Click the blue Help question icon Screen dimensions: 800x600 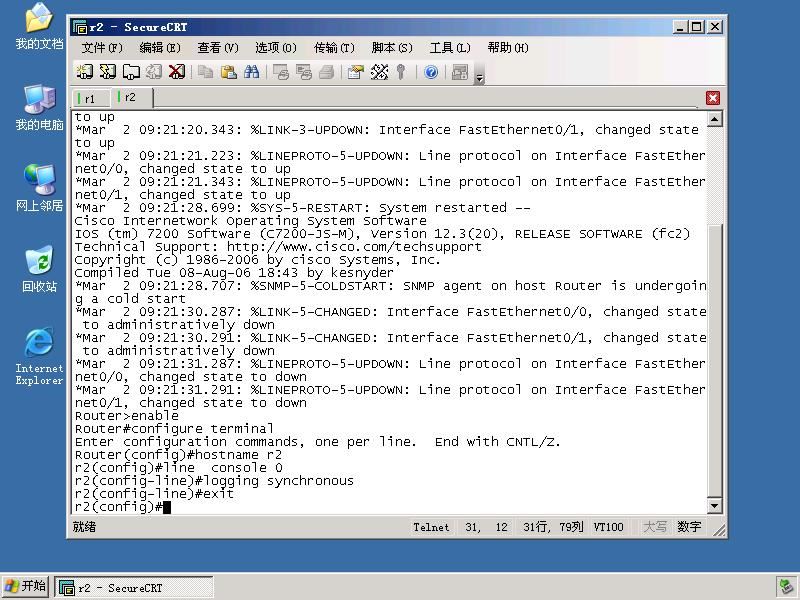coord(431,72)
